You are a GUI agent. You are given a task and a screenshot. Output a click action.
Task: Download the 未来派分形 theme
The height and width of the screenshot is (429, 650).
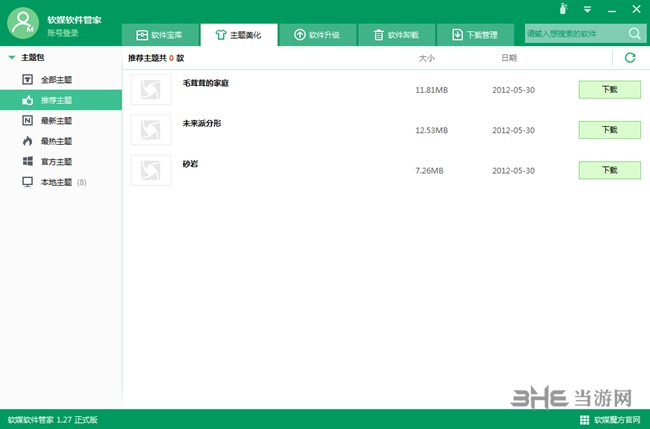point(609,130)
